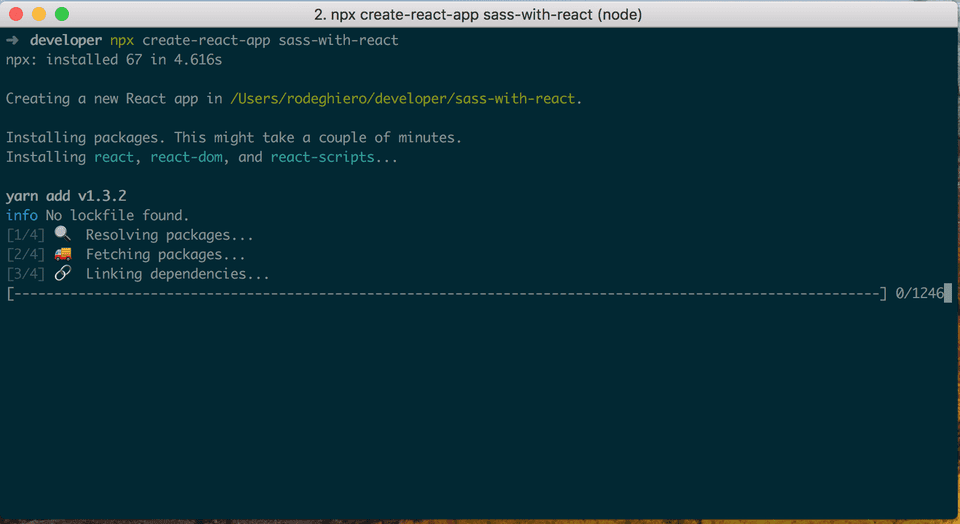
Task: Click the yellow minimize window button
Action: click(x=39, y=14)
